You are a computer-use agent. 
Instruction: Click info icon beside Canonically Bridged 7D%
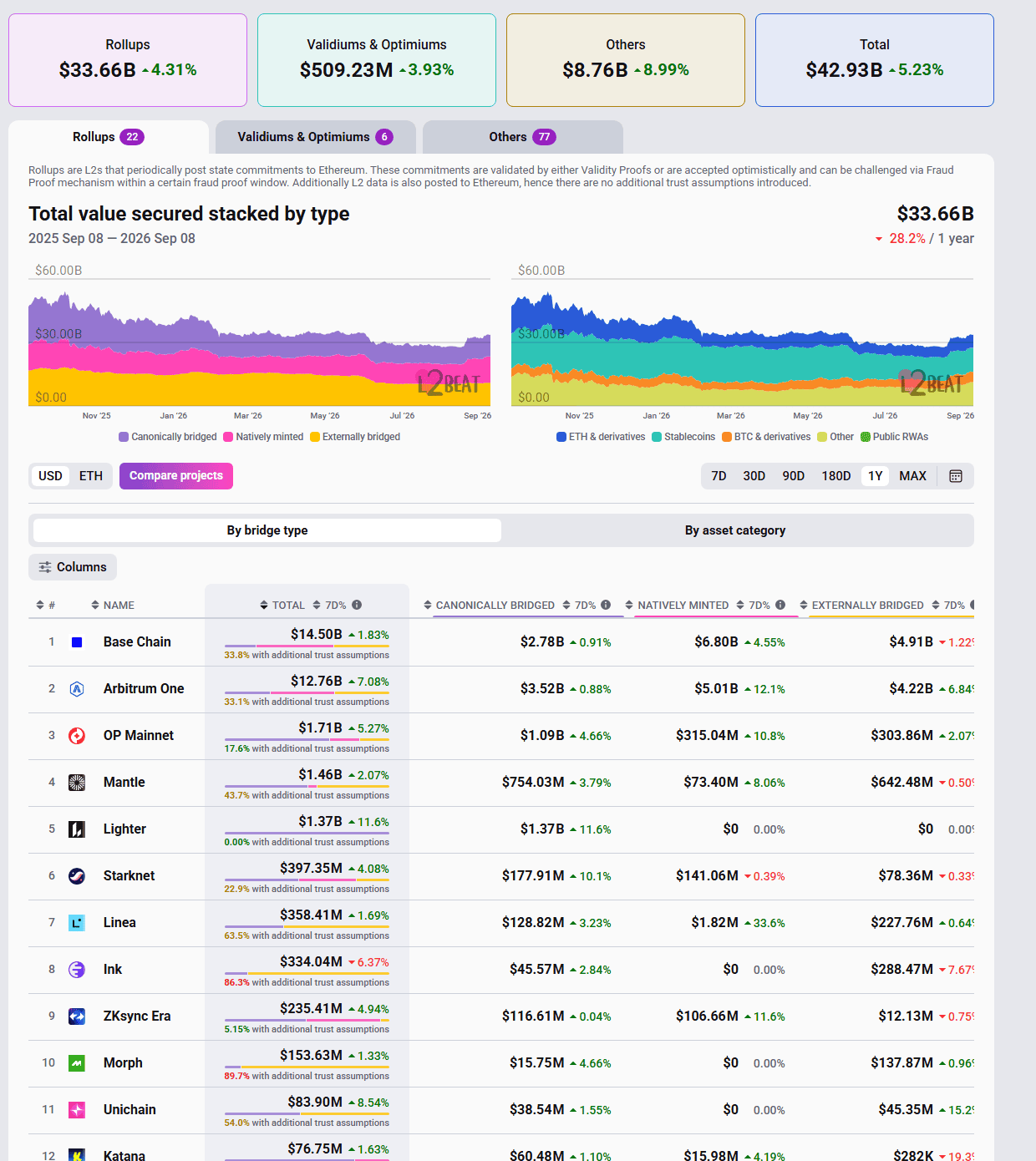(606, 605)
